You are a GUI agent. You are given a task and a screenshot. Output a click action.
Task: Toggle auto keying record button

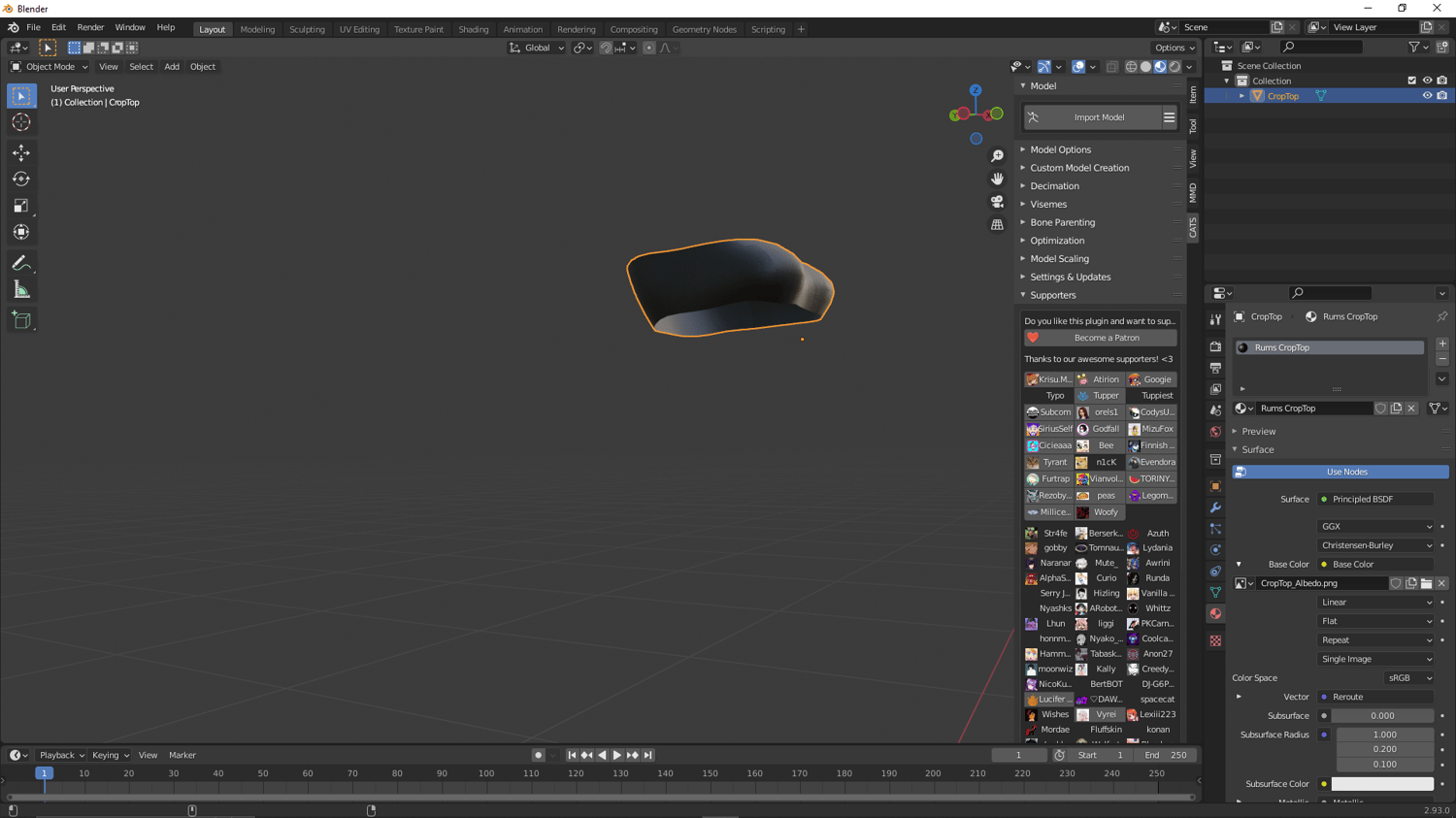538,755
